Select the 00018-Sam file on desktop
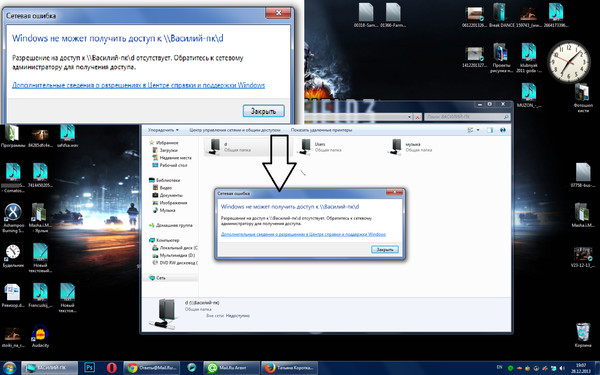Image resolution: width=600 pixels, height=375 pixels. (366, 15)
